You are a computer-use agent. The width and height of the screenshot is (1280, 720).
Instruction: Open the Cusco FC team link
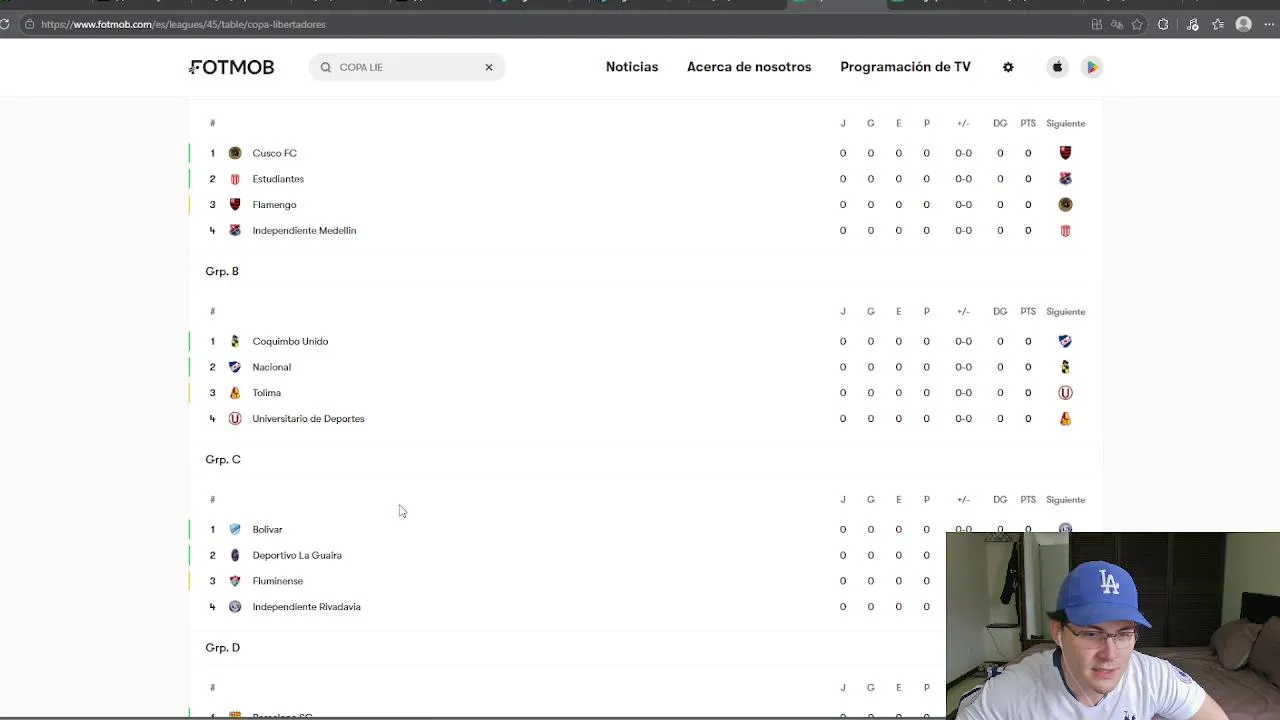coord(274,153)
